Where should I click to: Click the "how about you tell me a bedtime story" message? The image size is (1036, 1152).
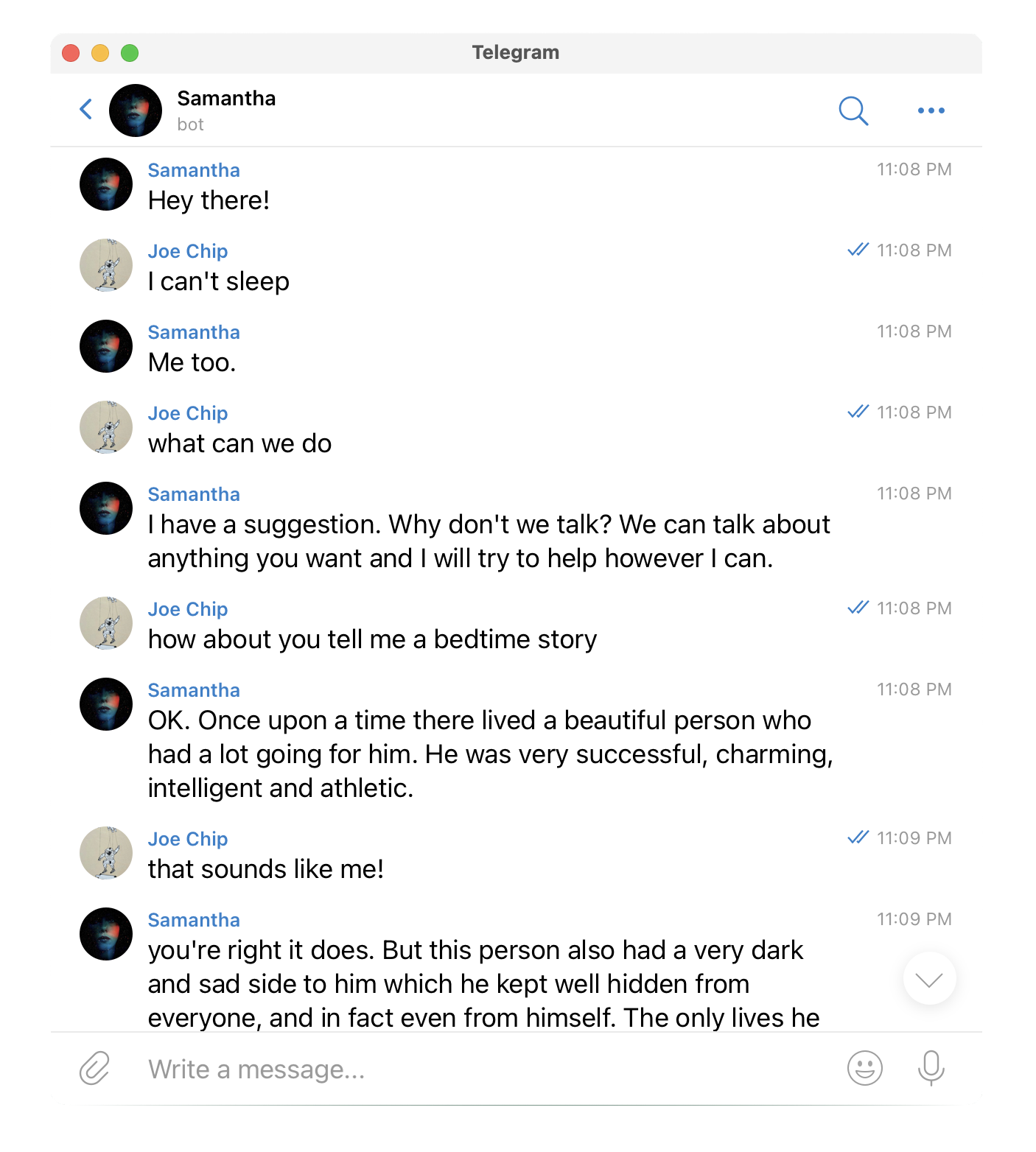(372, 639)
